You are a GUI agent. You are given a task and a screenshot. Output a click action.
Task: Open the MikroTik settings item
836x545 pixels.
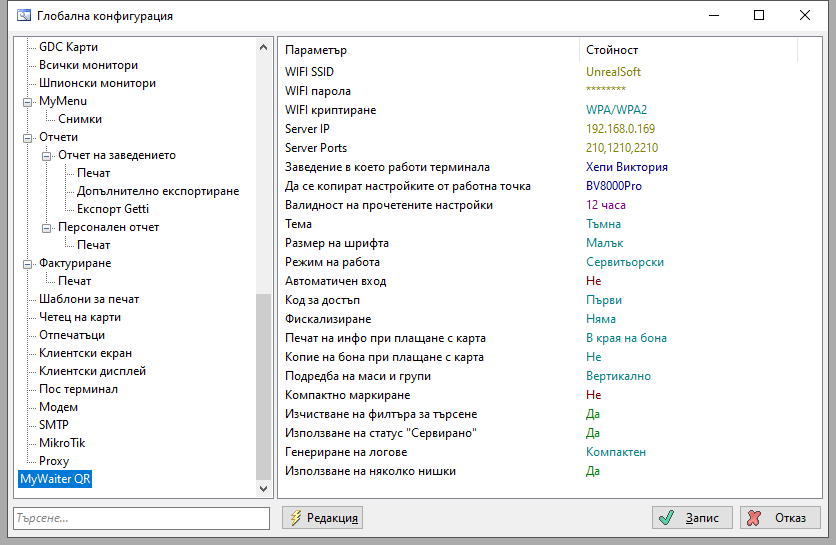pos(62,443)
